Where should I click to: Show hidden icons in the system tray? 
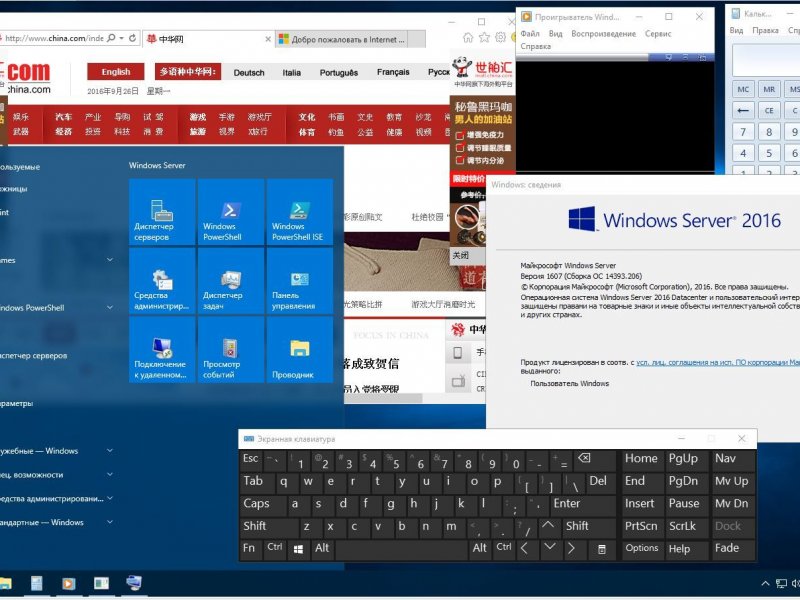click(765, 583)
